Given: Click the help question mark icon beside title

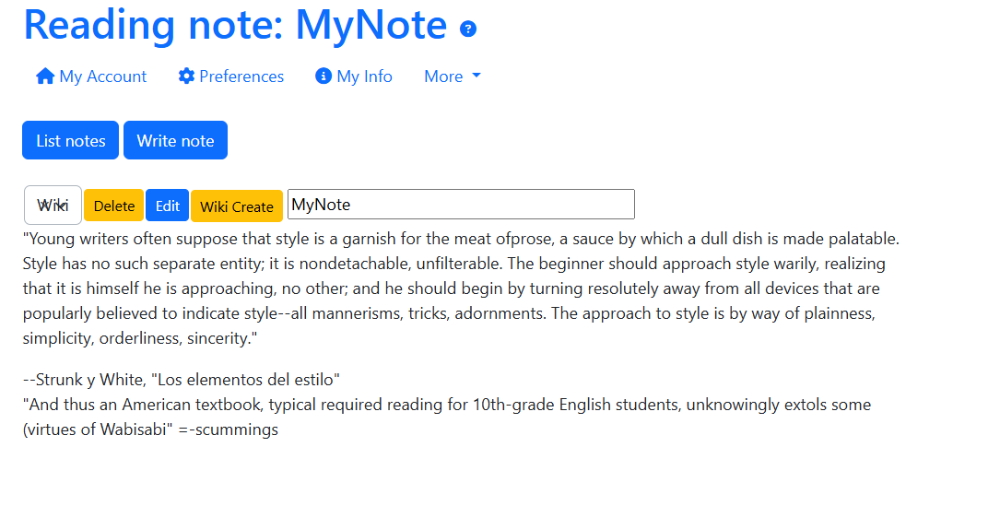Looking at the screenshot, I should (x=468, y=29).
